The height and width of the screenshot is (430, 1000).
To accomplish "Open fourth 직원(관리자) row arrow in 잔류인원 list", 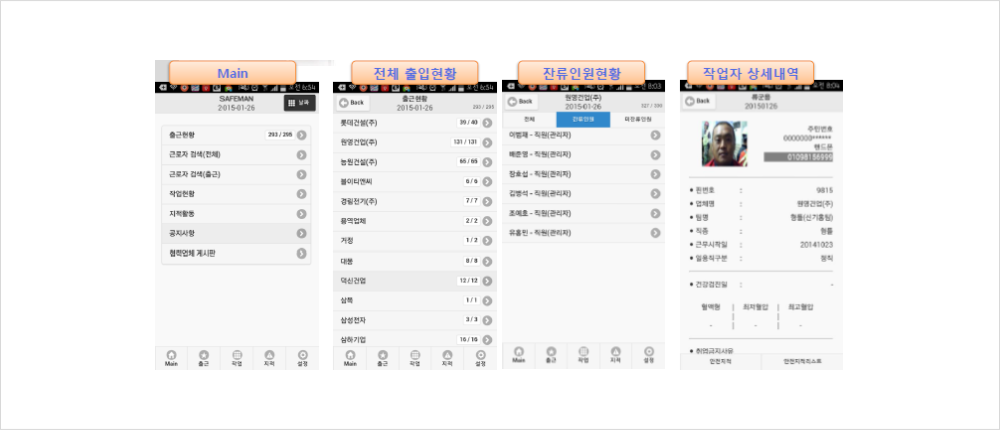I will pyautogui.click(x=655, y=194).
